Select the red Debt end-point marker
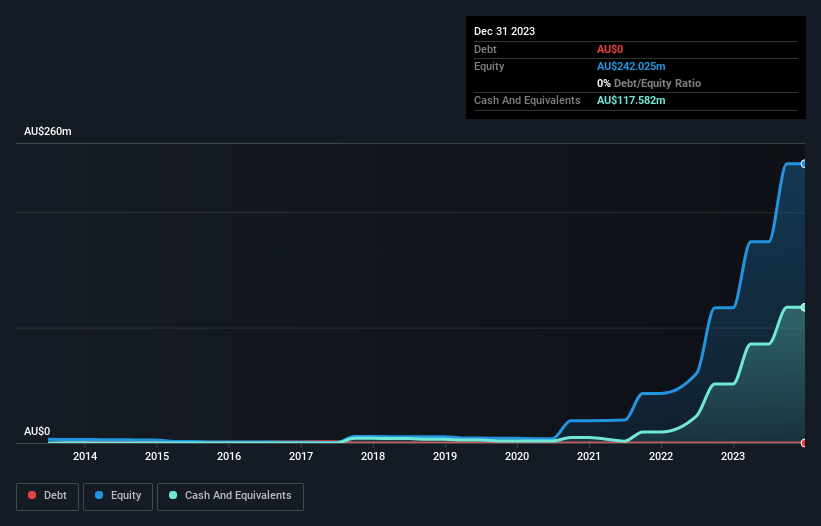 804,443
